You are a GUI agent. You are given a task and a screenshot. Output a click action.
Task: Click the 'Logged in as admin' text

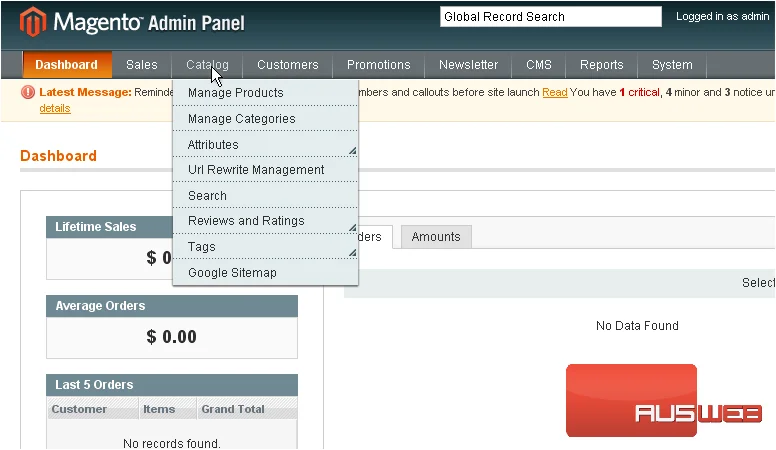pos(723,16)
